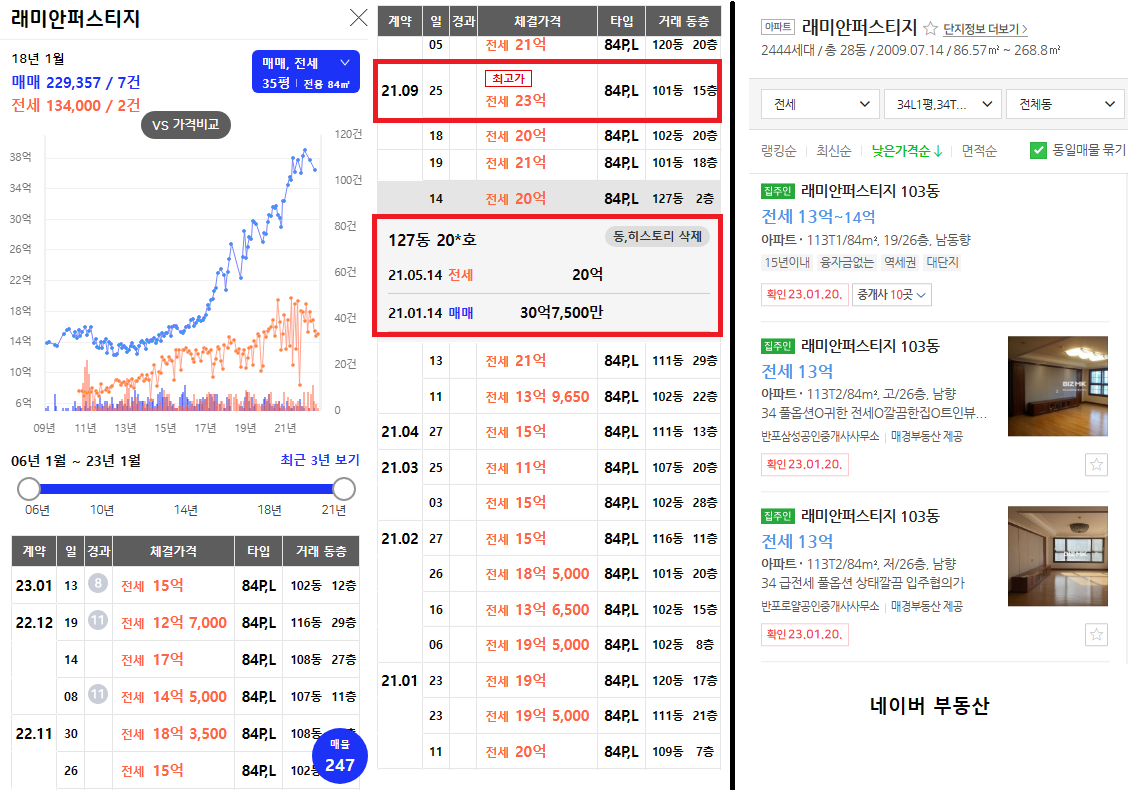The height and width of the screenshot is (790, 1143).
Task: Favorite the 반포삼성공인중개사사무소 listing via star
Action: click(x=1096, y=464)
